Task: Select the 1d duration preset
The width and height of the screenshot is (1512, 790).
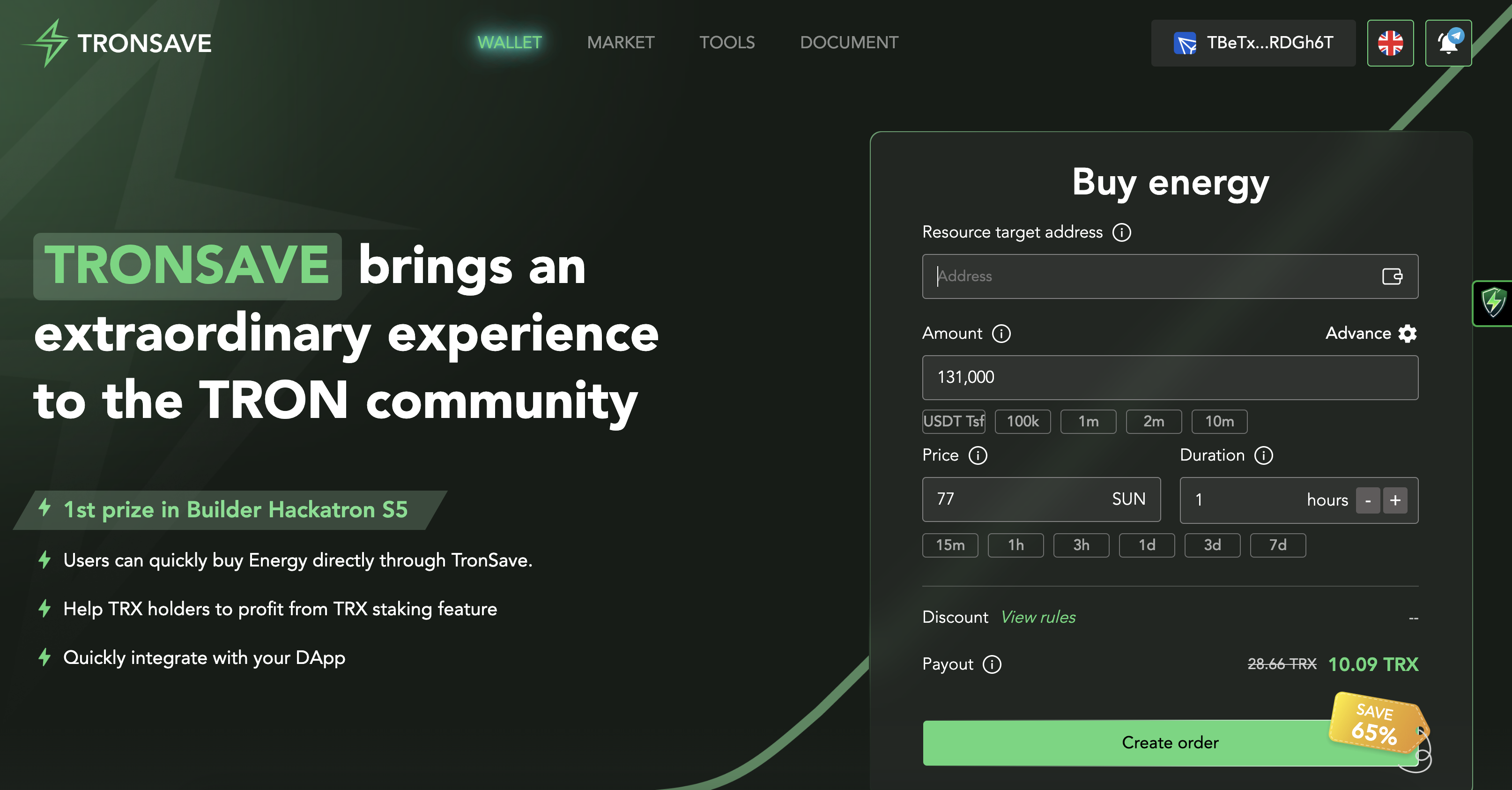Action: click(x=1146, y=545)
